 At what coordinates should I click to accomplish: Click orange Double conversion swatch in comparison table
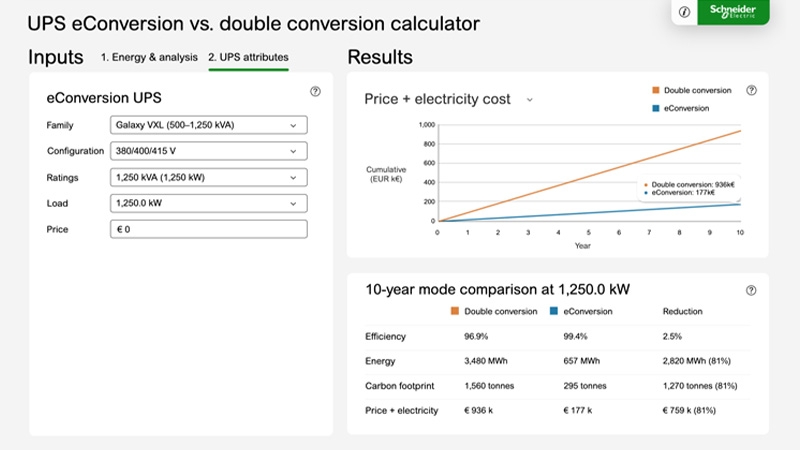tap(456, 311)
